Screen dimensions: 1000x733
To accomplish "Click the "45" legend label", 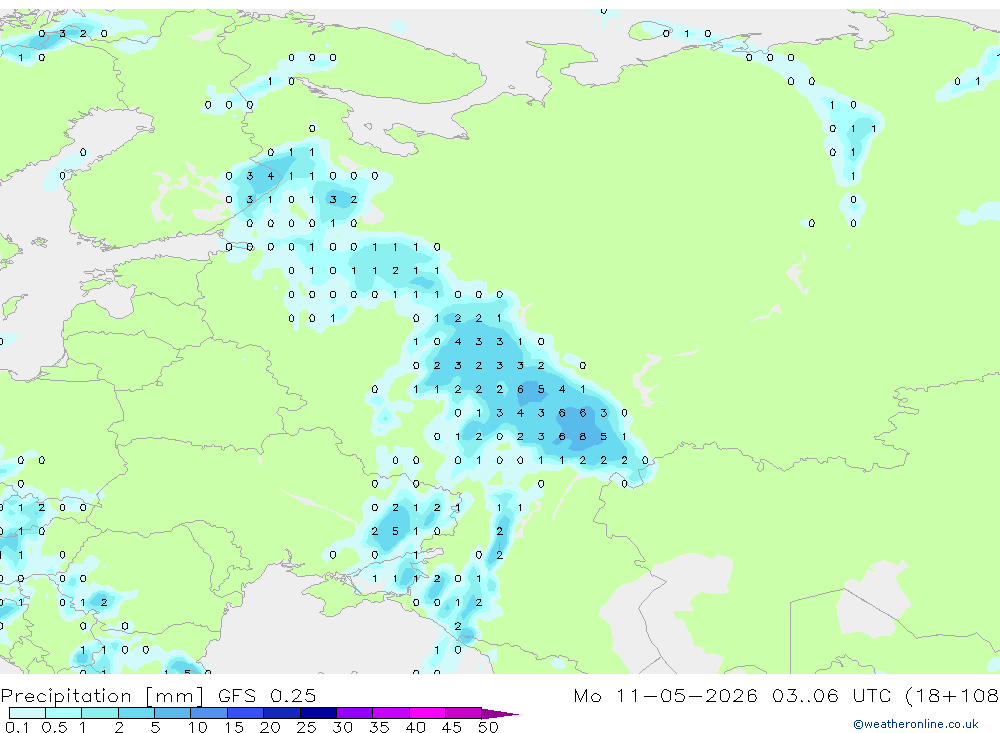I will [452, 727].
